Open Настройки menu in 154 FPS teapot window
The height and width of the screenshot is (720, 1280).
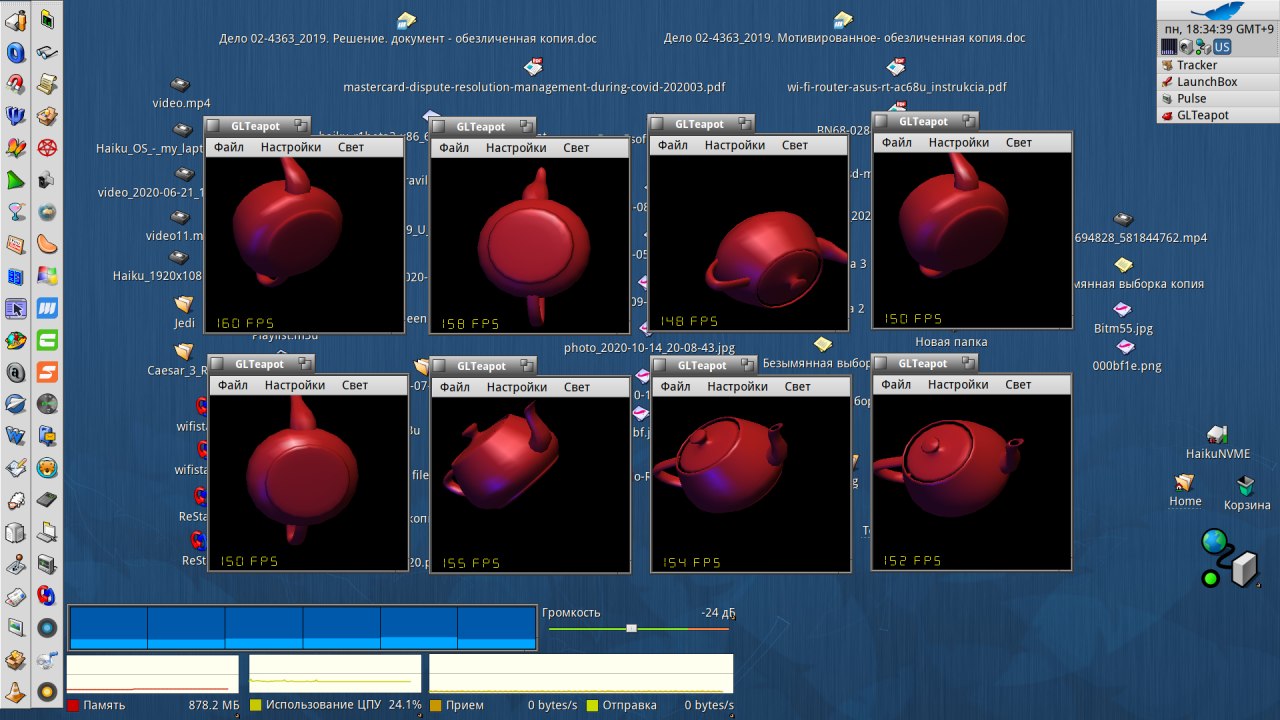738,386
